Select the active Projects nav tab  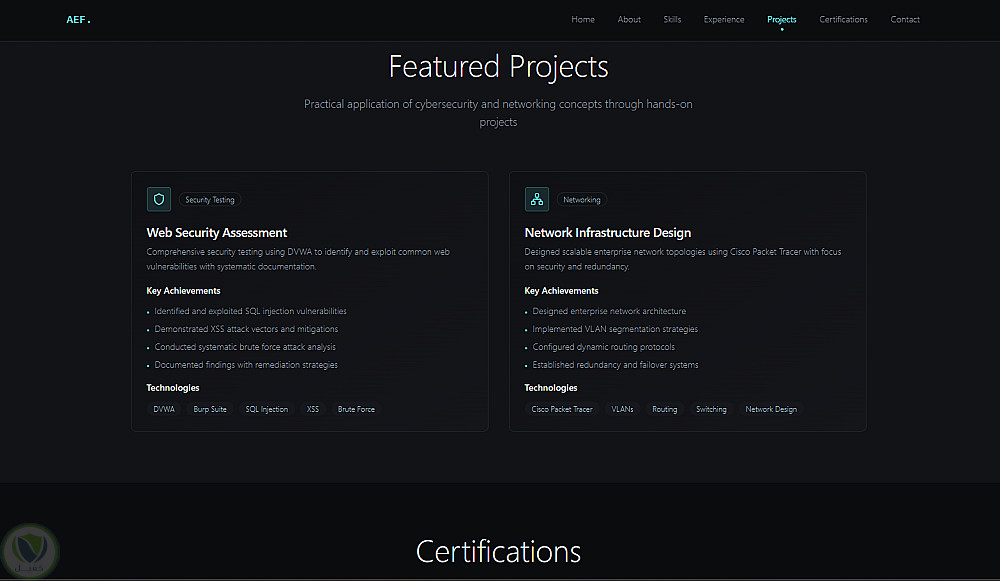(x=782, y=19)
